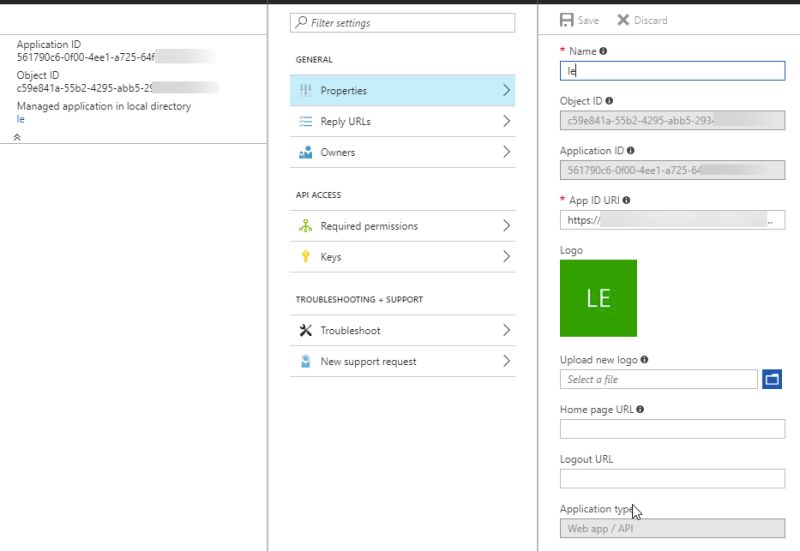This screenshot has width=800, height=551.
Task: Click the Troubleshoot tools icon
Action: [306, 330]
